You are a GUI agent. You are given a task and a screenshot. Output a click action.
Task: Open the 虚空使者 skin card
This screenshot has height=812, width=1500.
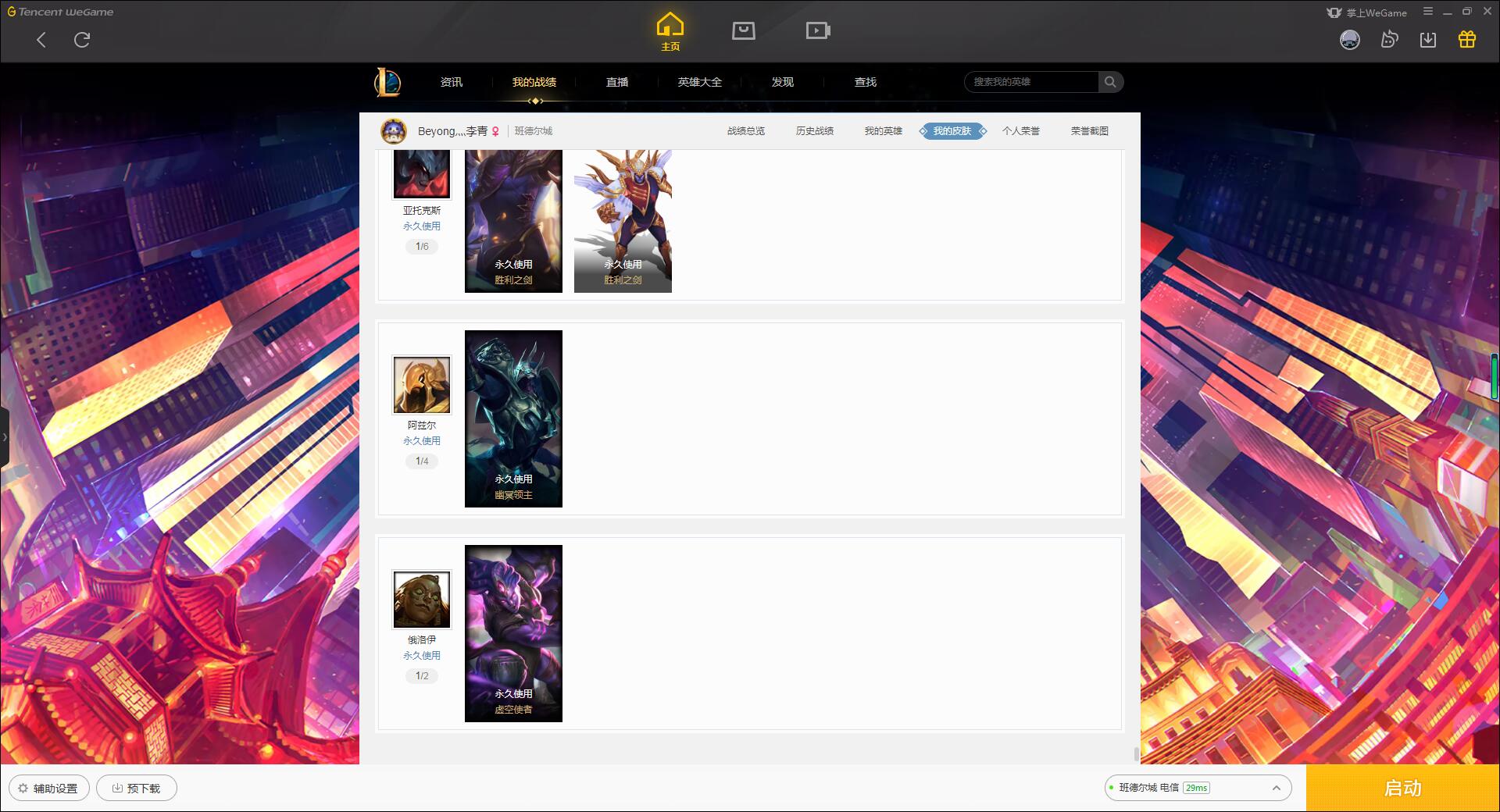pyautogui.click(x=513, y=633)
